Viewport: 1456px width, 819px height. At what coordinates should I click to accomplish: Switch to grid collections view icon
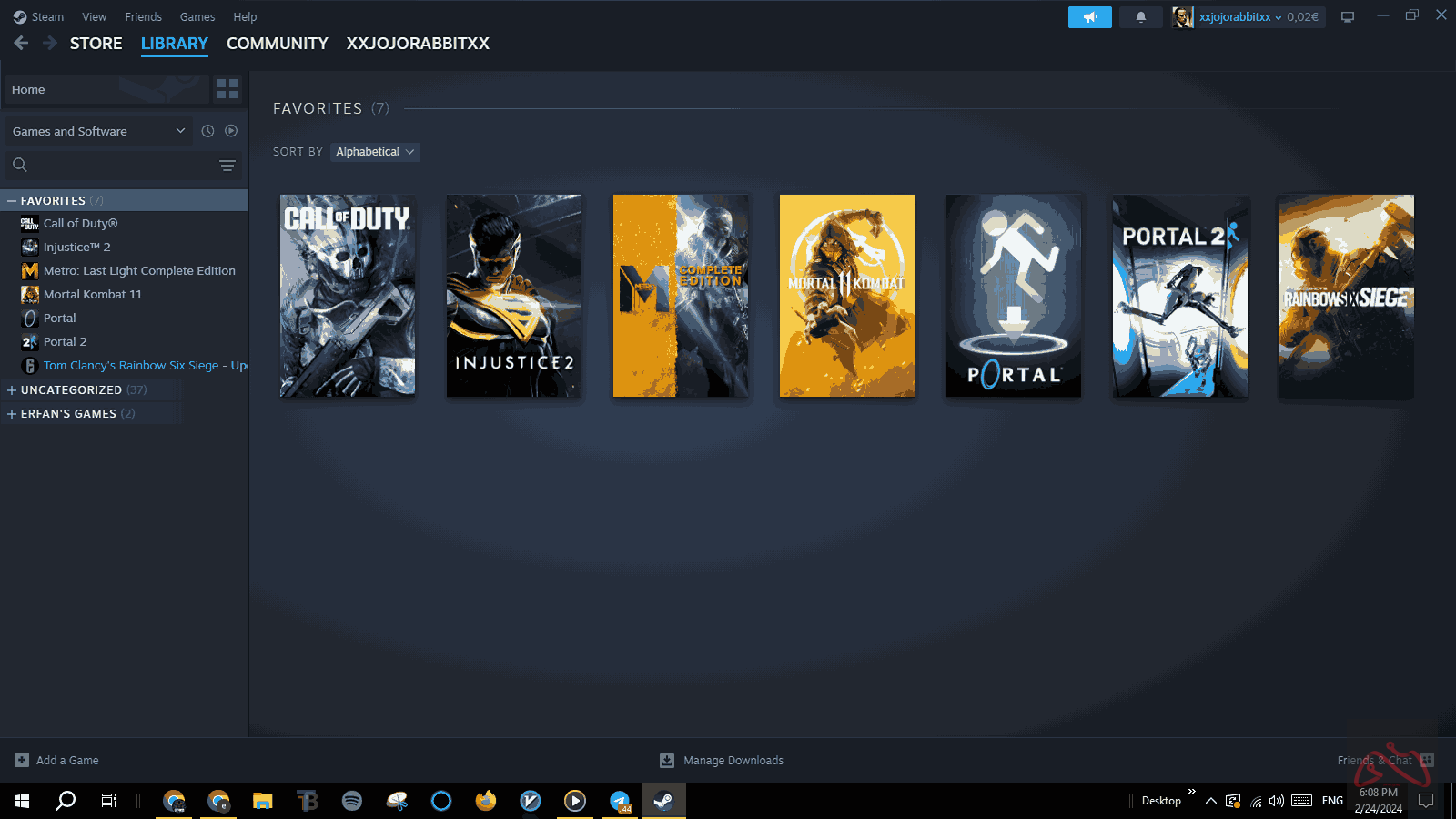[x=227, y=89]
